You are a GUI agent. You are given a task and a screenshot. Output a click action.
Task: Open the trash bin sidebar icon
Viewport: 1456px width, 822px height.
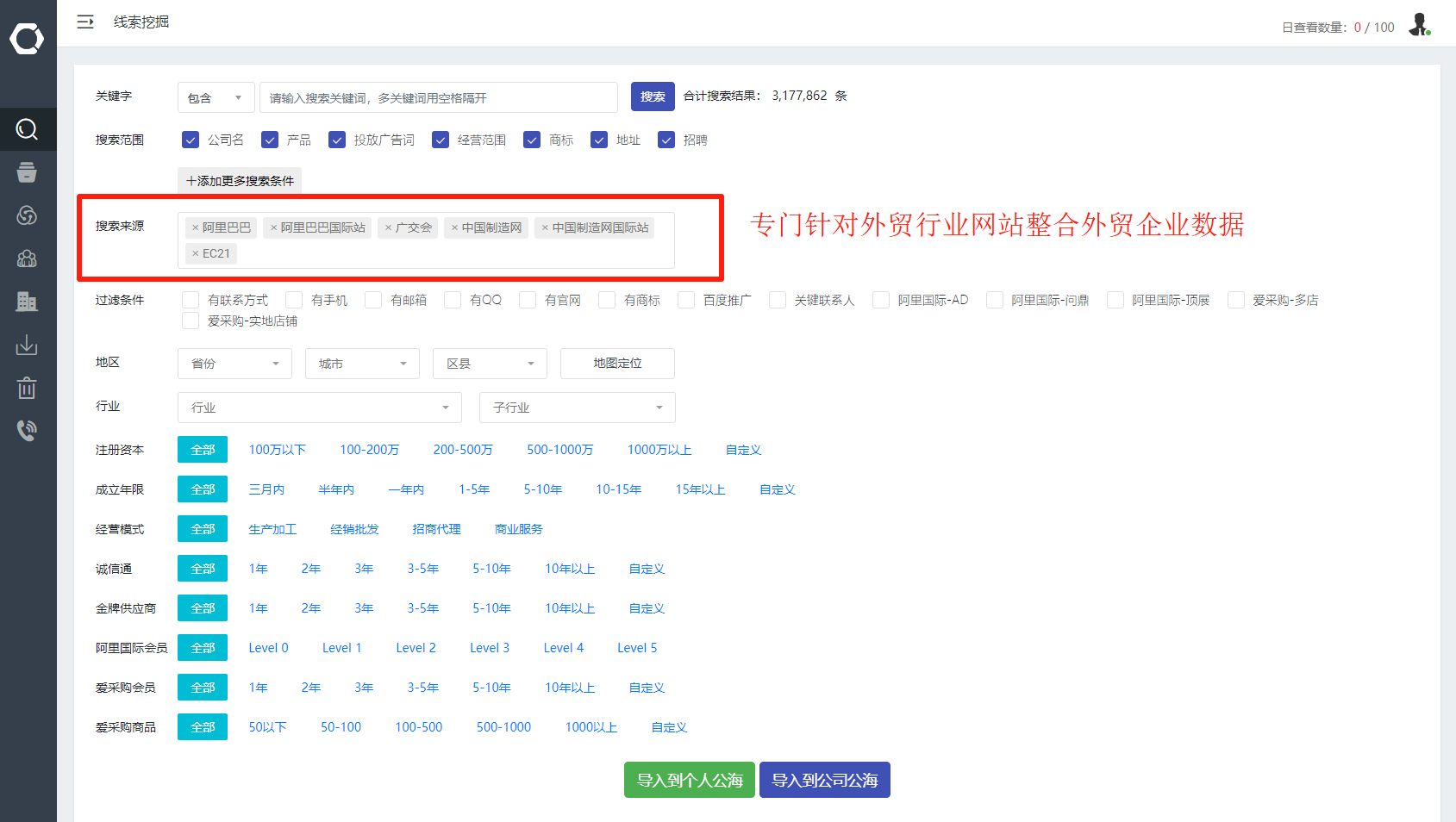coord(27,388)
